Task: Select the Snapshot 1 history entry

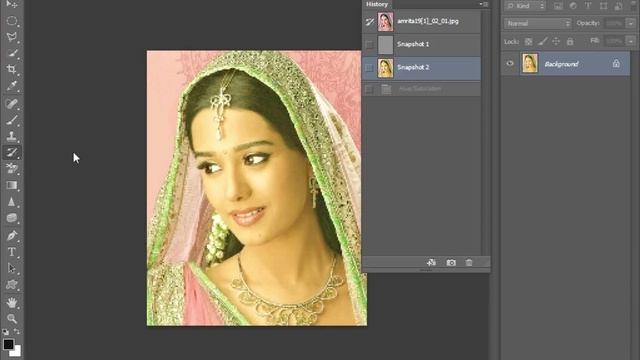Action: (x=421, y=44)
